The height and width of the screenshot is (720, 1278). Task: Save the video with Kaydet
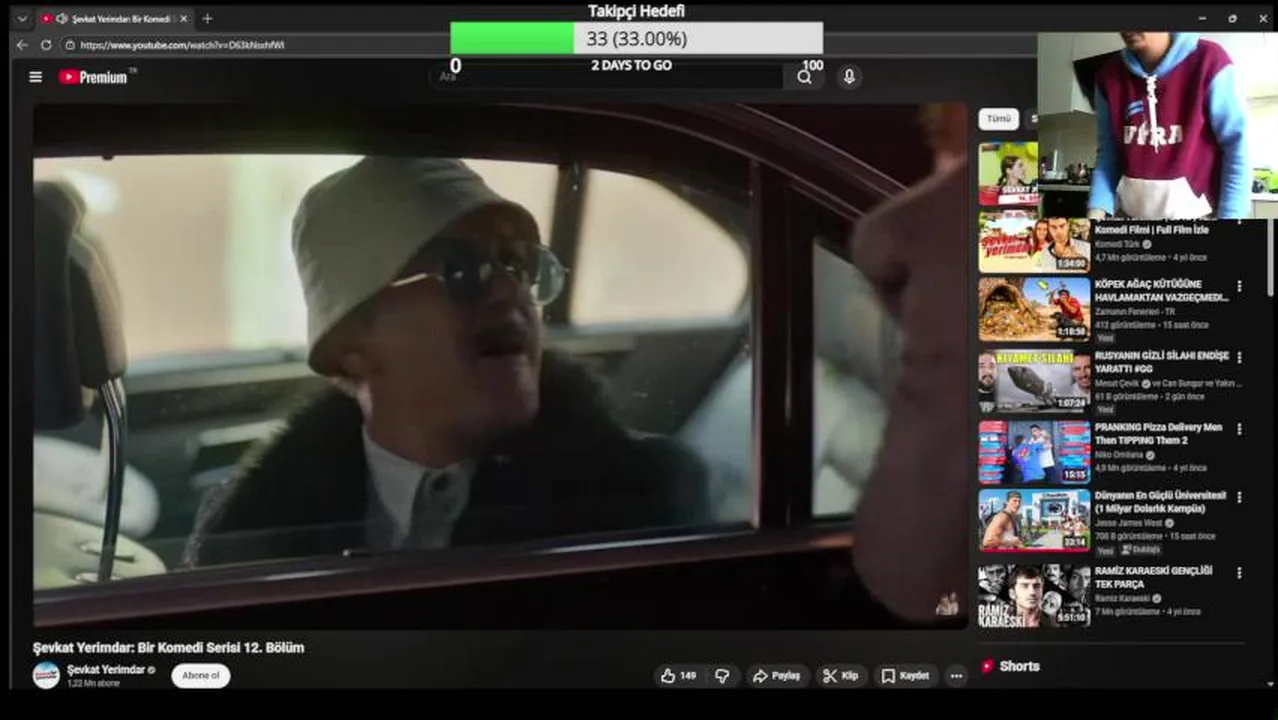point(906,676)
